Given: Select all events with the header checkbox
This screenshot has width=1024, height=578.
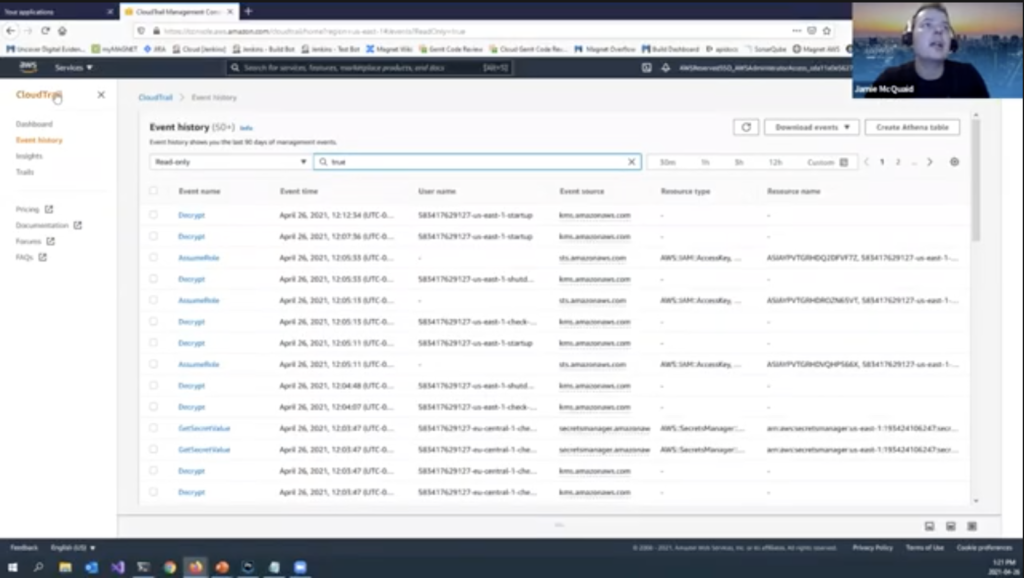Looking at the screenshot, I should click(153, 191).
